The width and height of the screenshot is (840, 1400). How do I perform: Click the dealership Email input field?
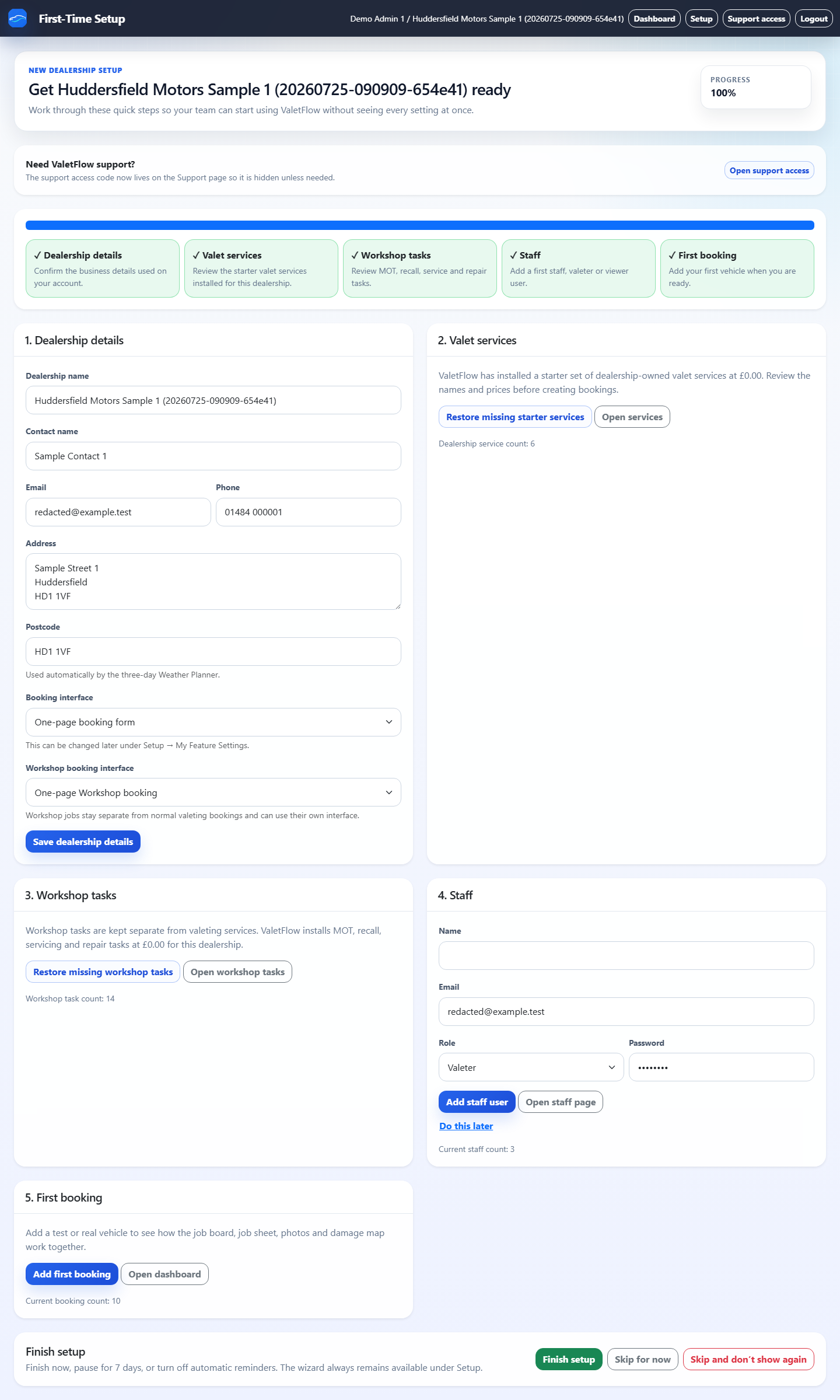coord(118,512)
